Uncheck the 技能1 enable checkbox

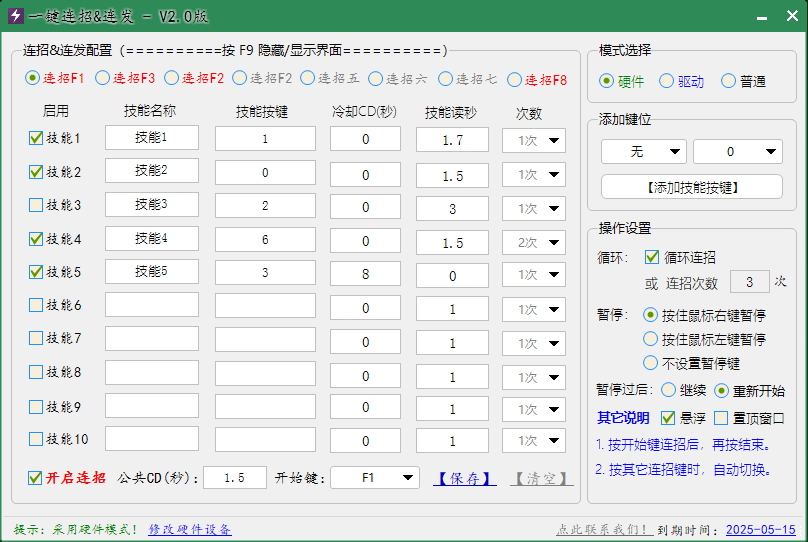click(x=36, y=138)
